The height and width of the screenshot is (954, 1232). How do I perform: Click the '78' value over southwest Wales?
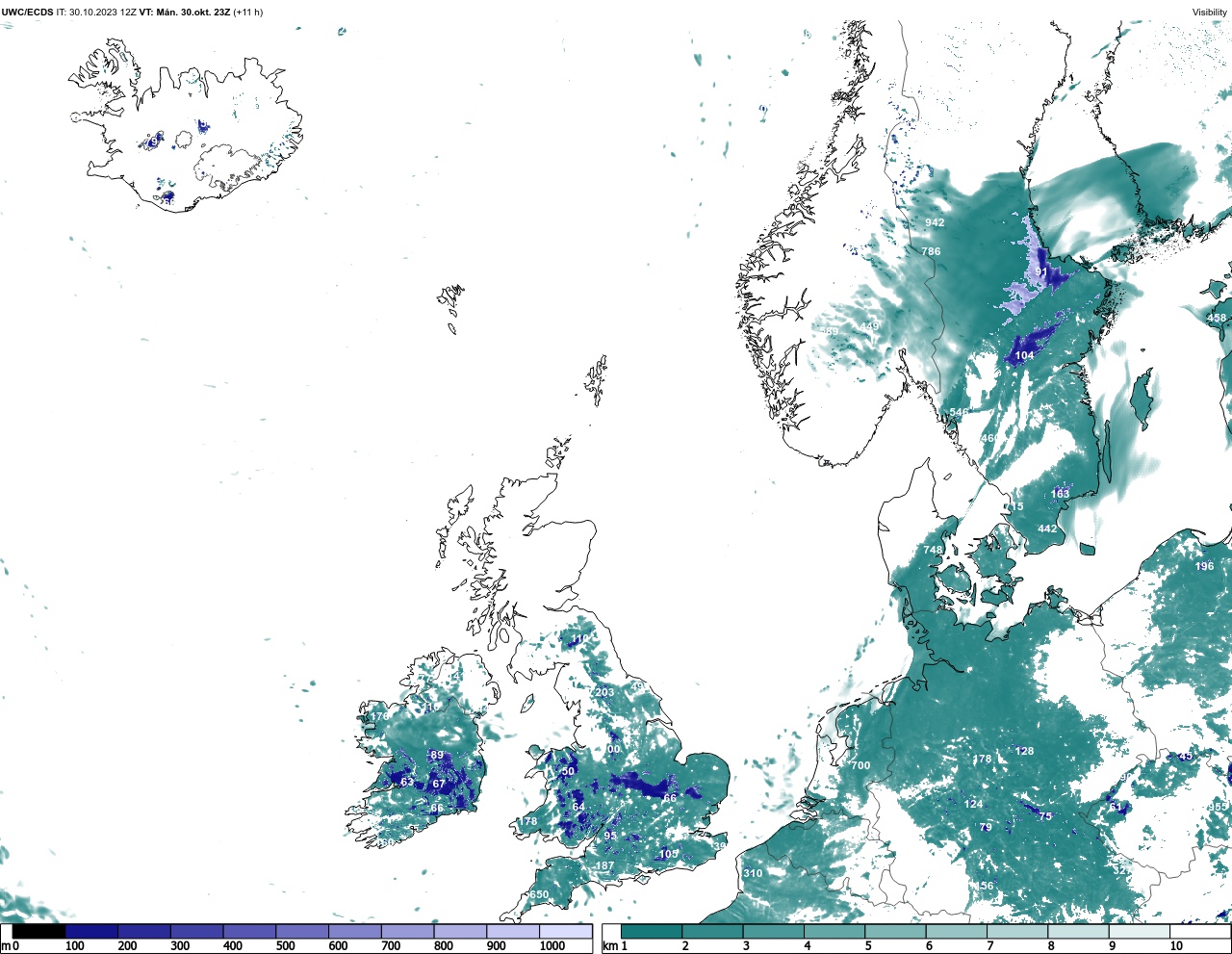(x=530, y=821)
